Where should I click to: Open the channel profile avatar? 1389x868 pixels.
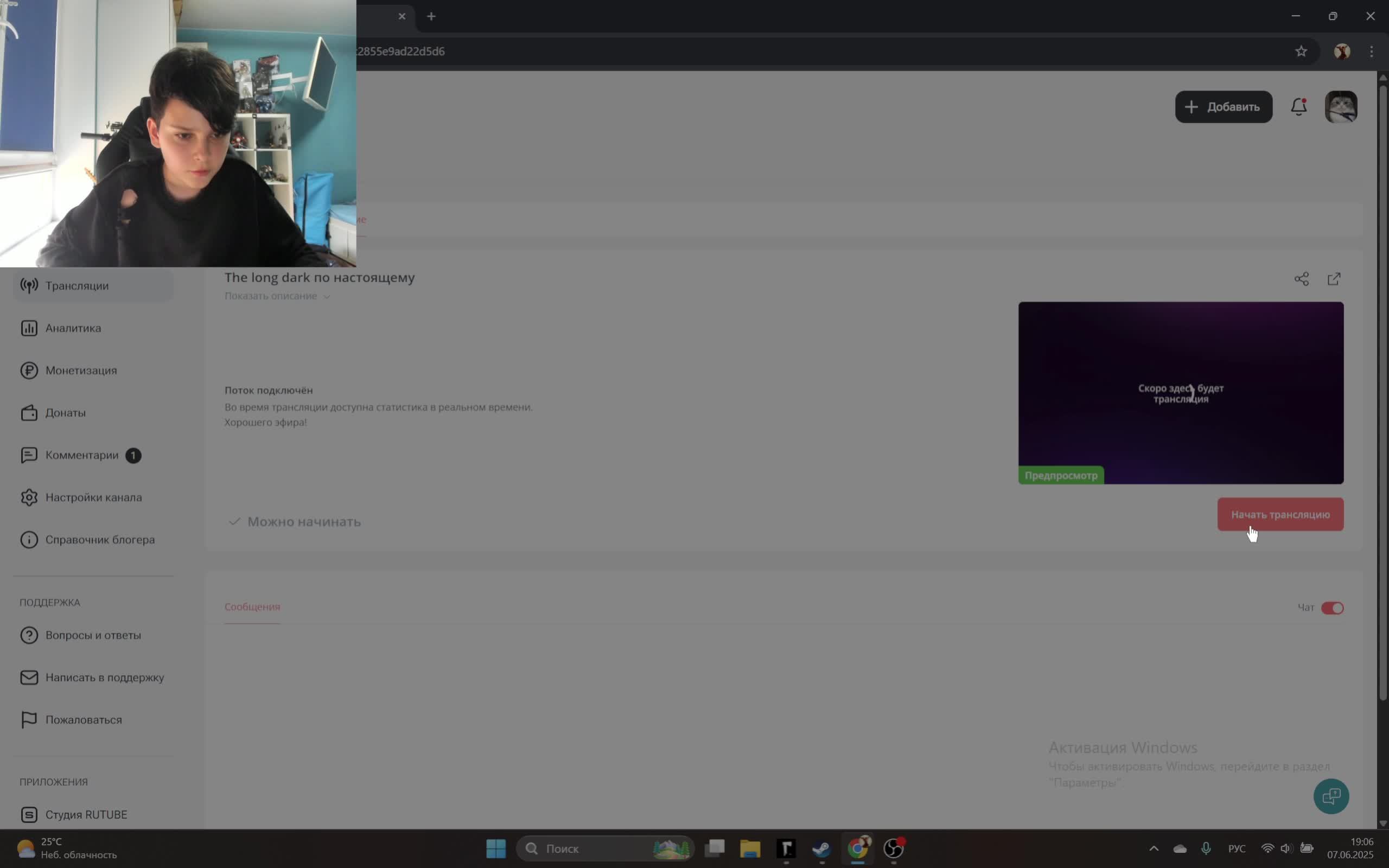pos(1341,107)
